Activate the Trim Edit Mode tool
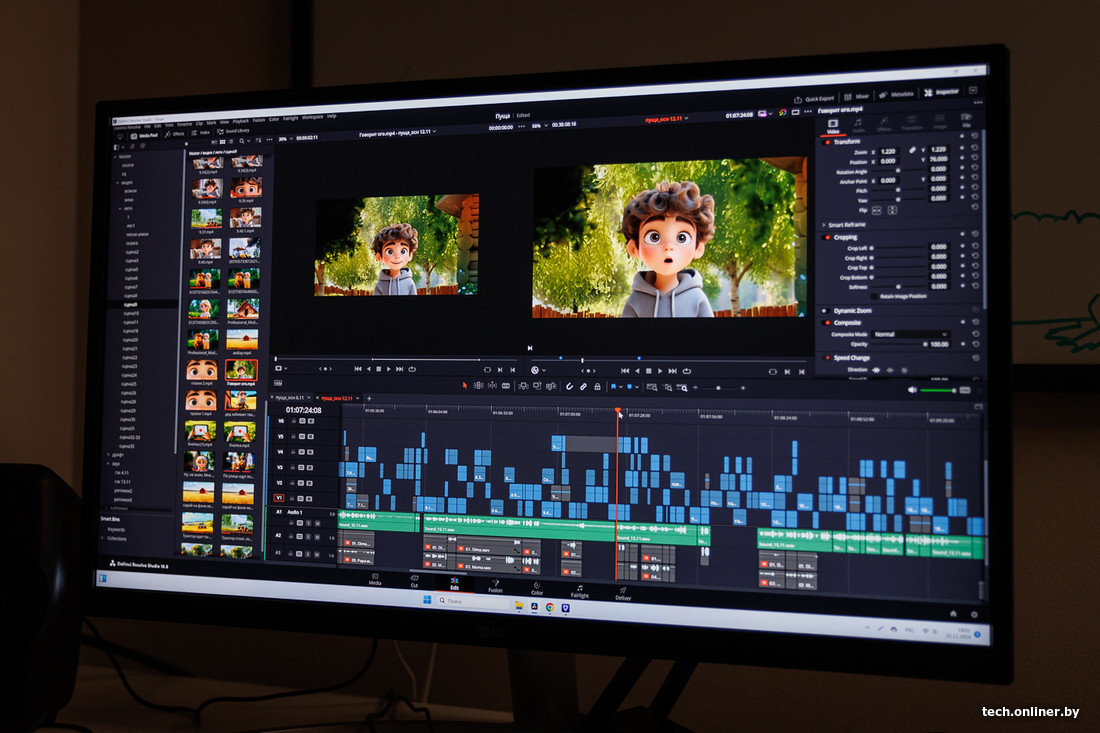The height and width of the screenshot is (733, 1100). (478, 385)
